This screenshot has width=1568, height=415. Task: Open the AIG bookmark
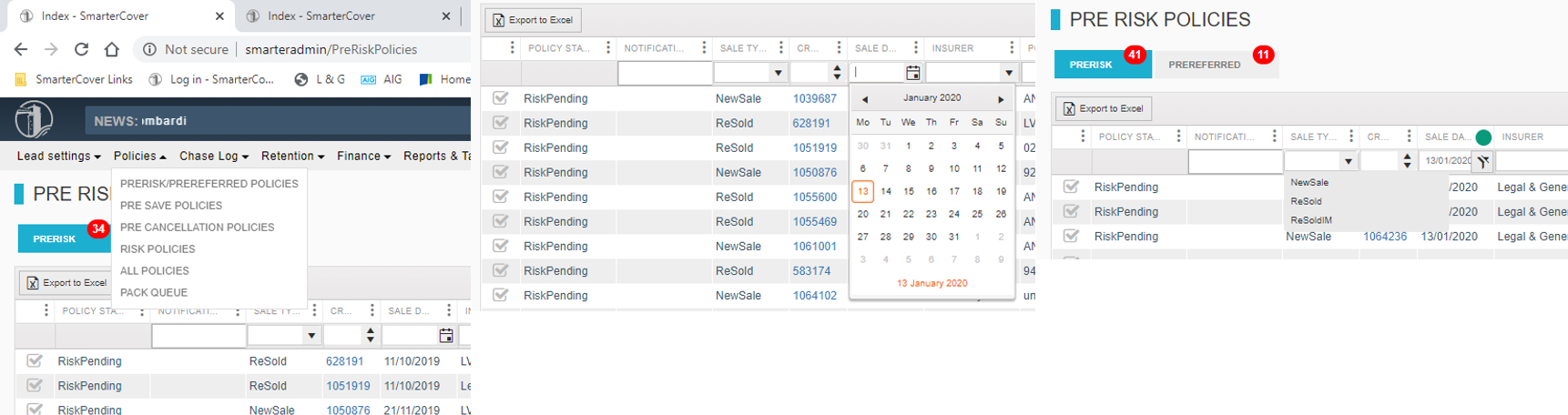coord(382,79)
